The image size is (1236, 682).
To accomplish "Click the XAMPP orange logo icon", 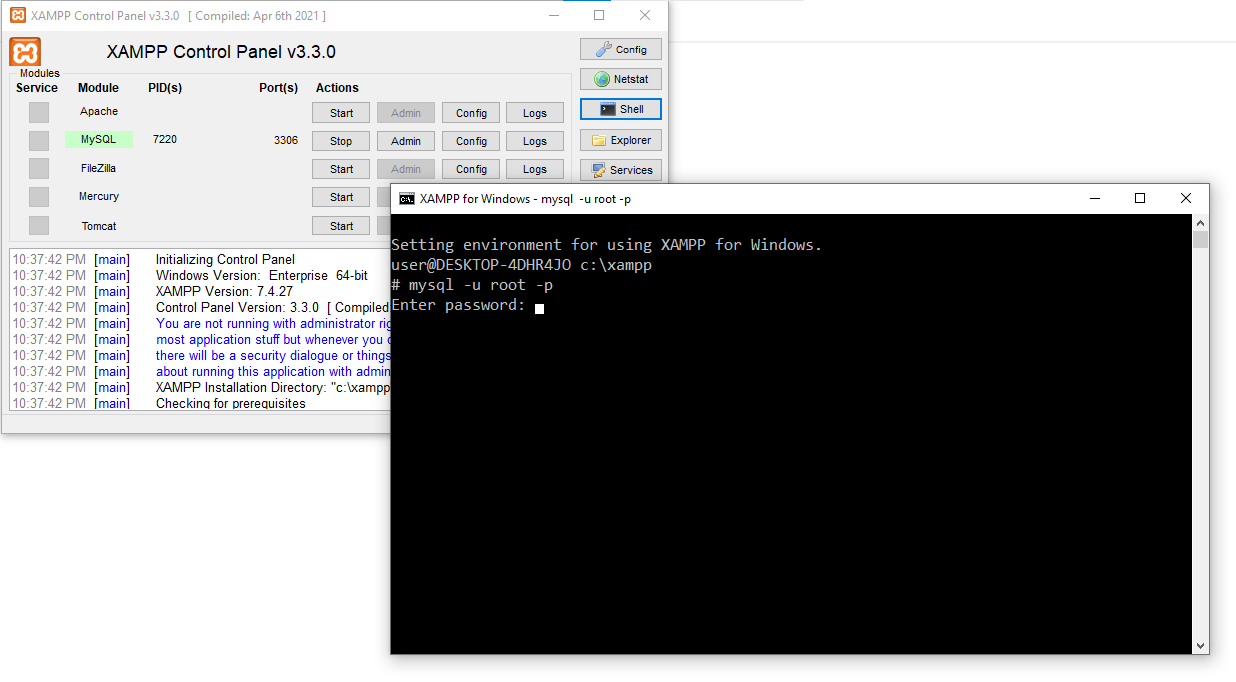I will (x=25, y=52).
